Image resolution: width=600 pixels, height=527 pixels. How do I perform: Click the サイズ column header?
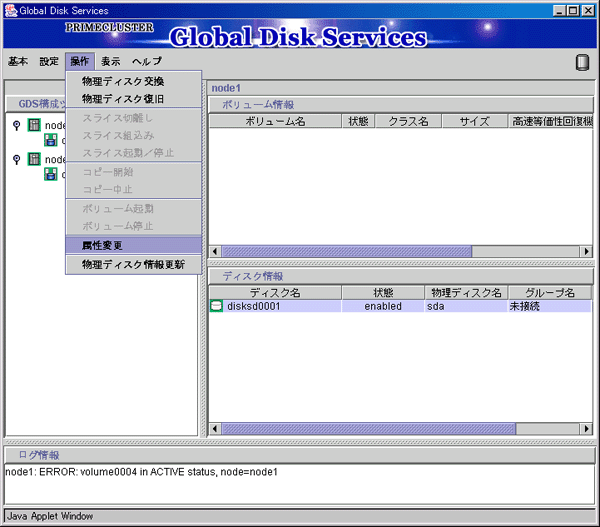click(x=474, y=121)
